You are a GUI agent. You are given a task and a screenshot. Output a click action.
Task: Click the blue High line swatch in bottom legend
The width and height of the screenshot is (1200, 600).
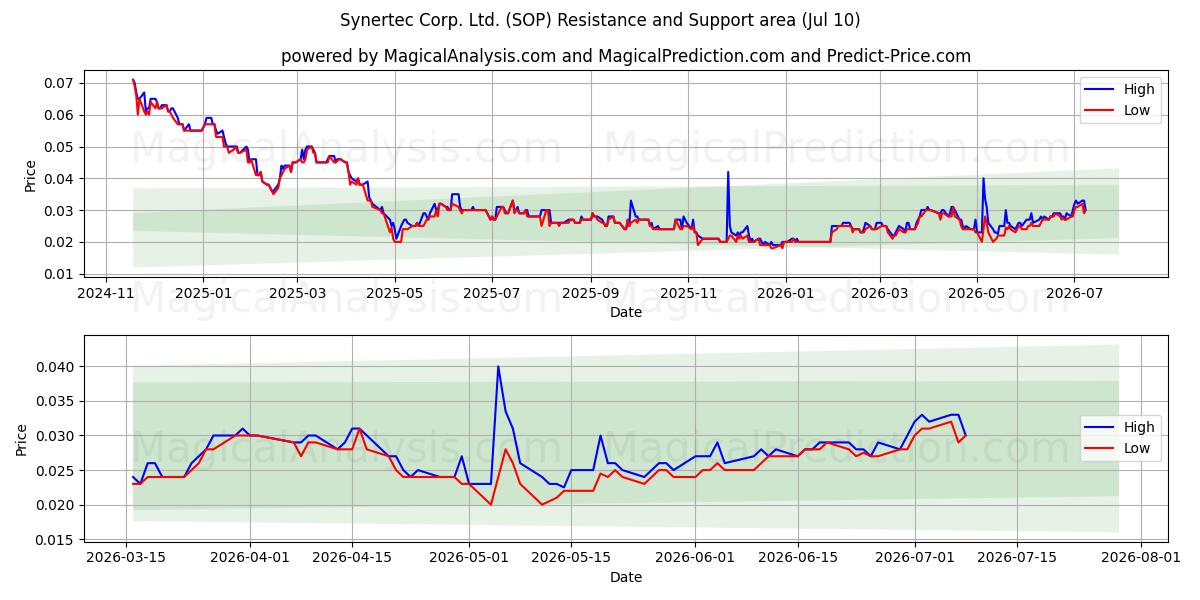(x=1101, y=427)
